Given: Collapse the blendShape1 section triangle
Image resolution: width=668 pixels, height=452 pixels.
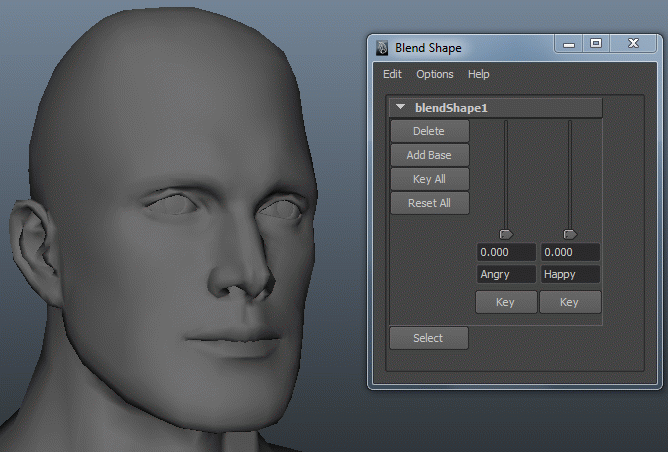Looking at the screenshot, I should (400, 107).
